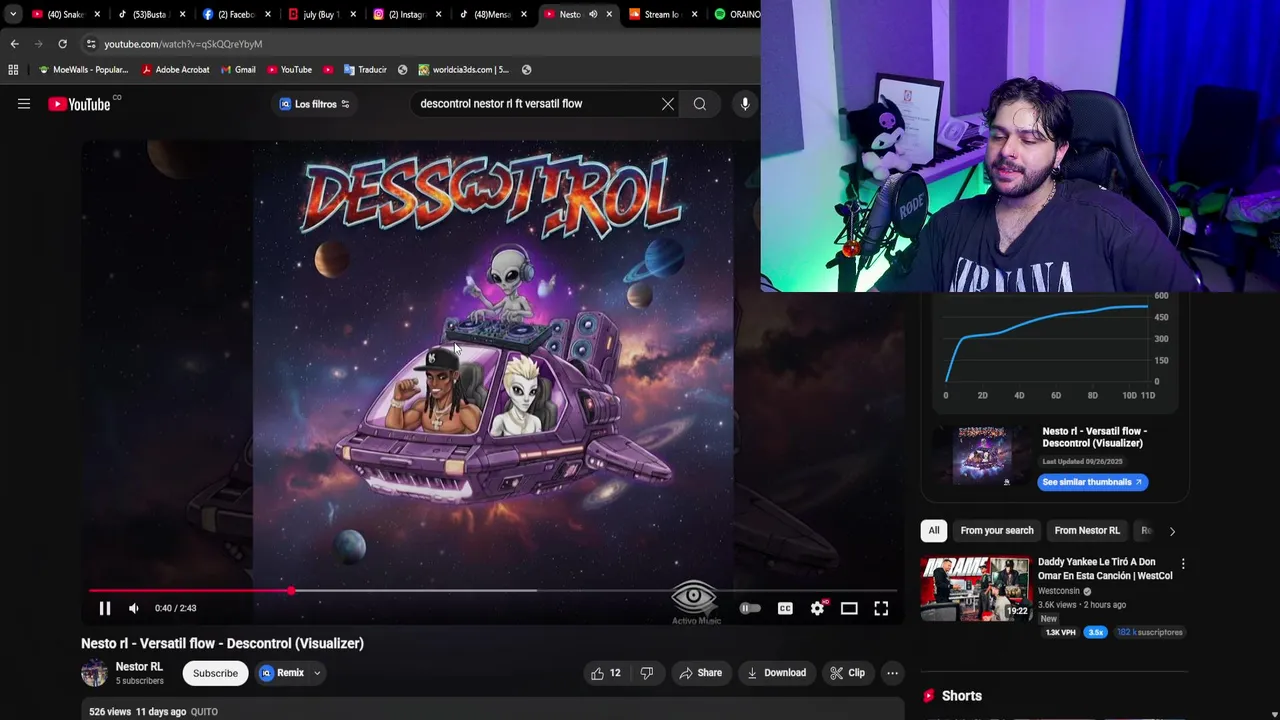
Task: Open the YouTube hamburger guide menu
Action: [24, 104]
